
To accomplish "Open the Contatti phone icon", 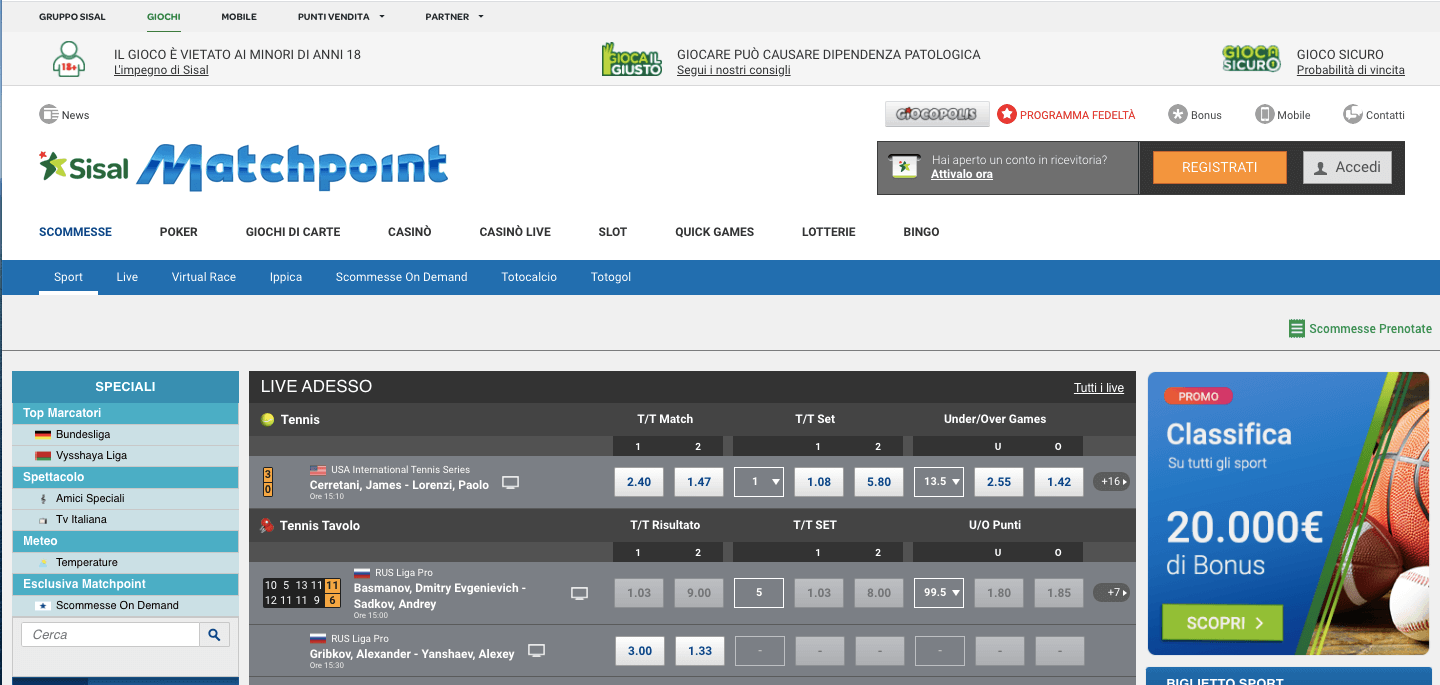I will pyautogui.click(x=1353, y=114).
